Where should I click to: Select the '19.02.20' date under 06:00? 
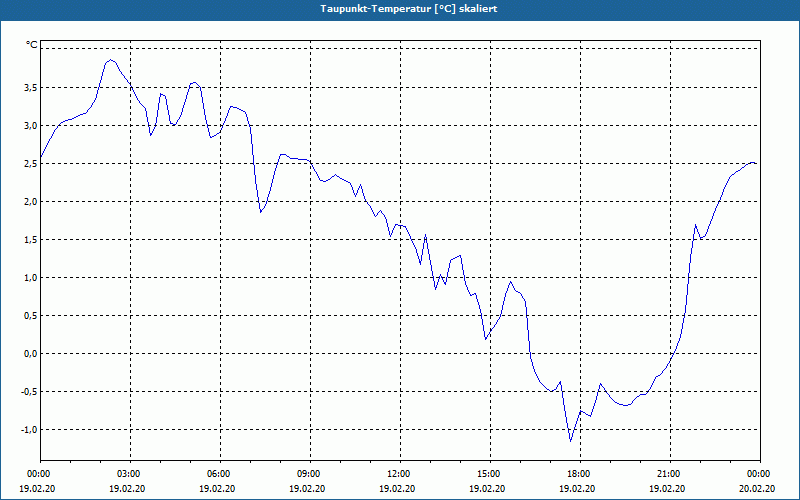tap(217, 488)
